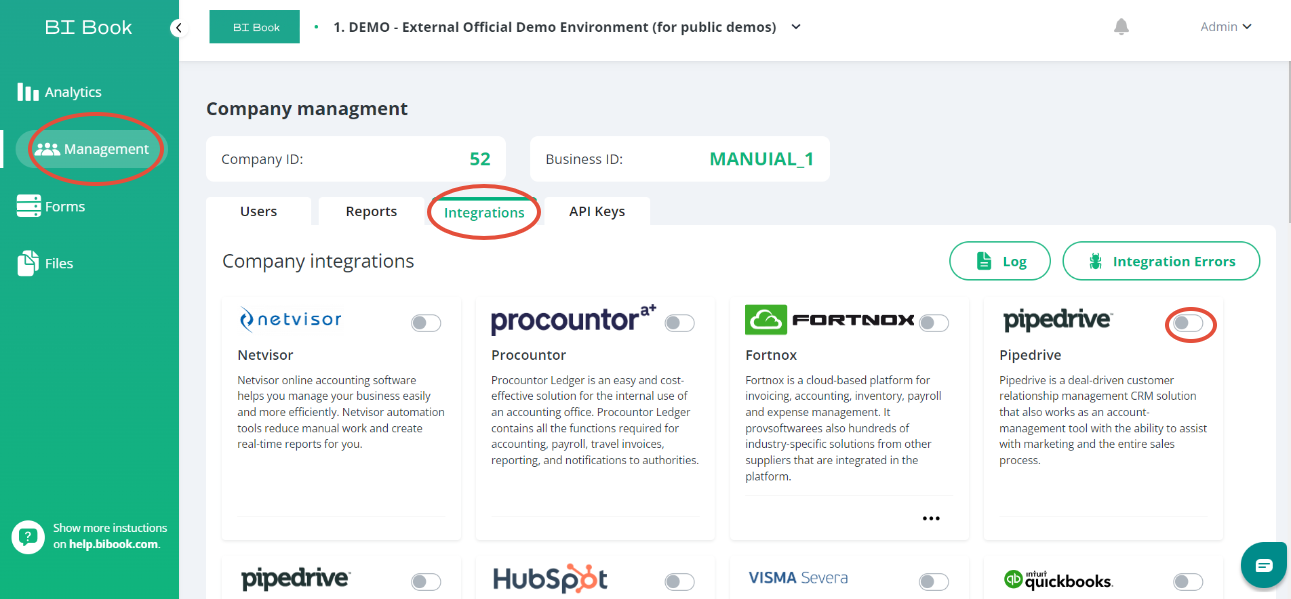Open help.bibook.com instructions link
Image resolution: width=1291 pixels, height=599 pixels.
point(113,545)
